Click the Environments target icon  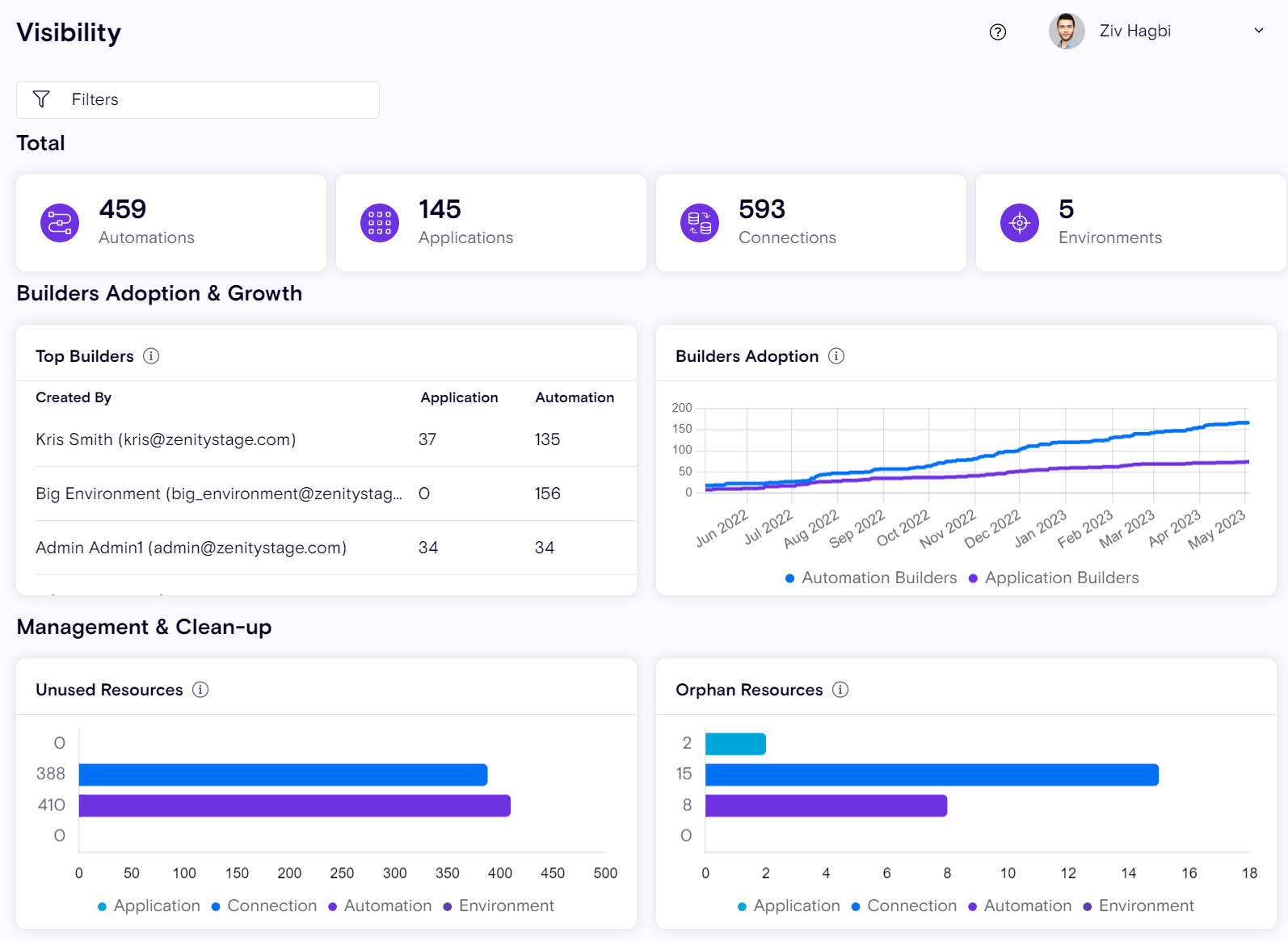(1019, 223)
